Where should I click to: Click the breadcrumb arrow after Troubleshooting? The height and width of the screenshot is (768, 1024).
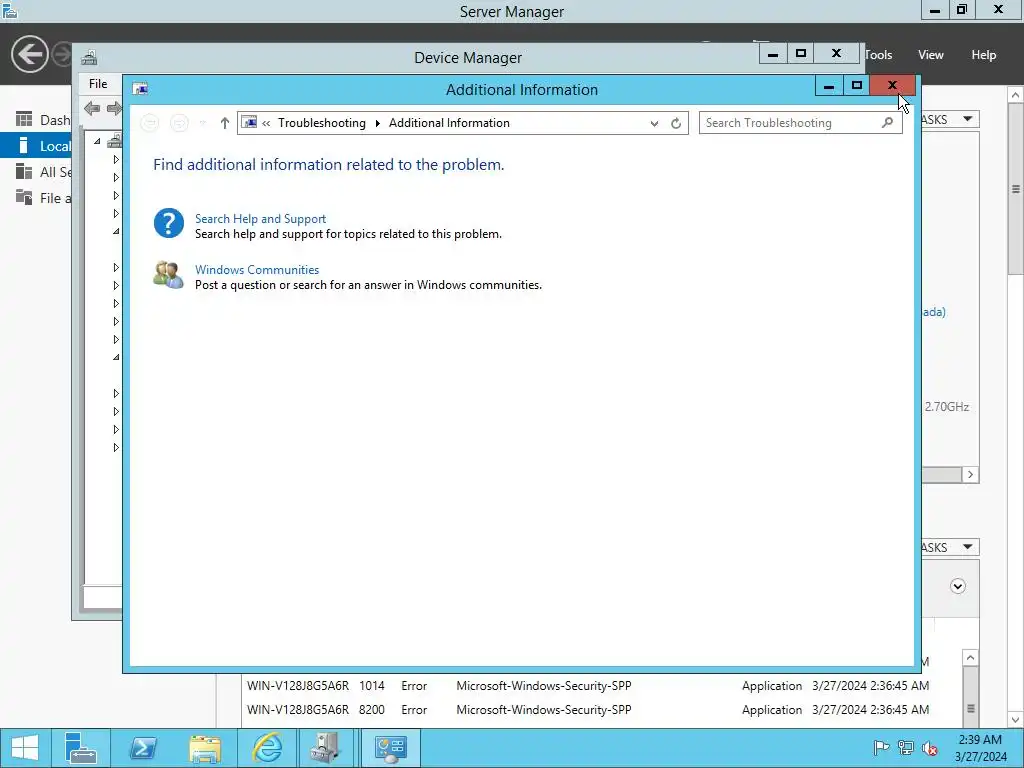coord(377,123)
